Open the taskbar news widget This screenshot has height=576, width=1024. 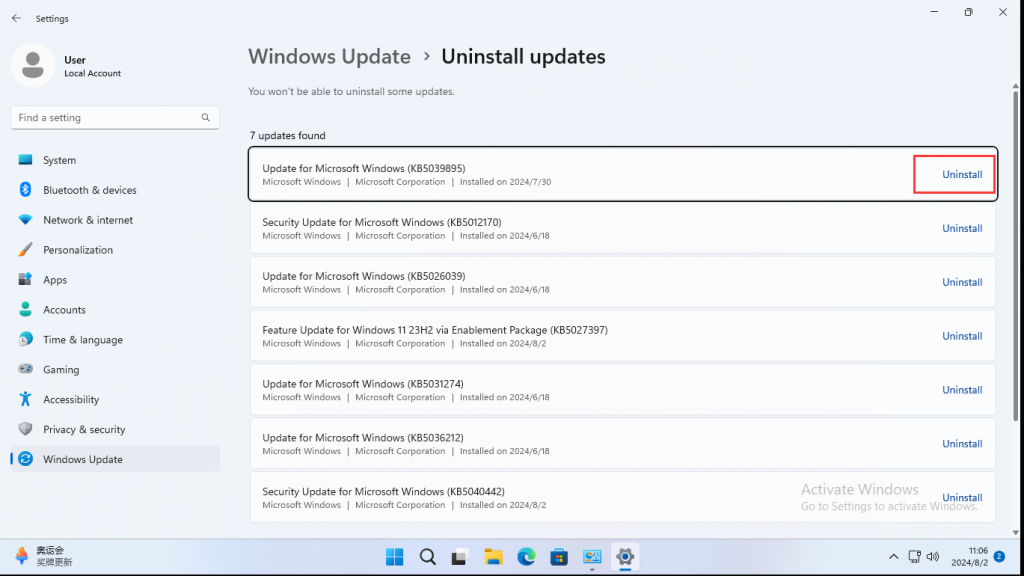tap(44, 556)
